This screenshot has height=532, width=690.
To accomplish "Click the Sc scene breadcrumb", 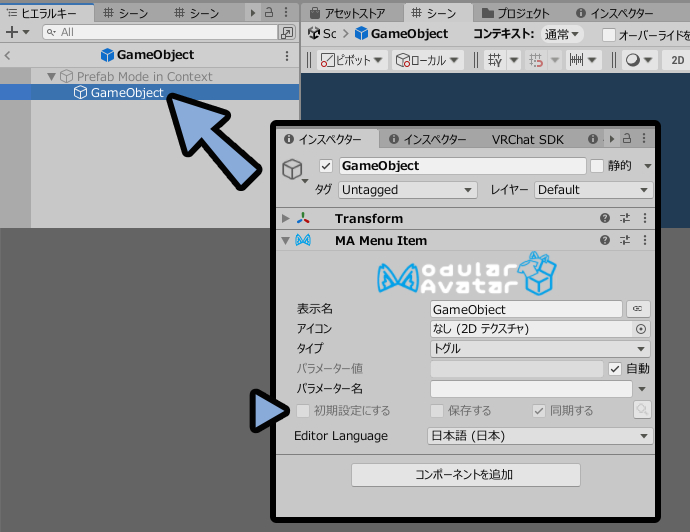I will tap(322, 33).
